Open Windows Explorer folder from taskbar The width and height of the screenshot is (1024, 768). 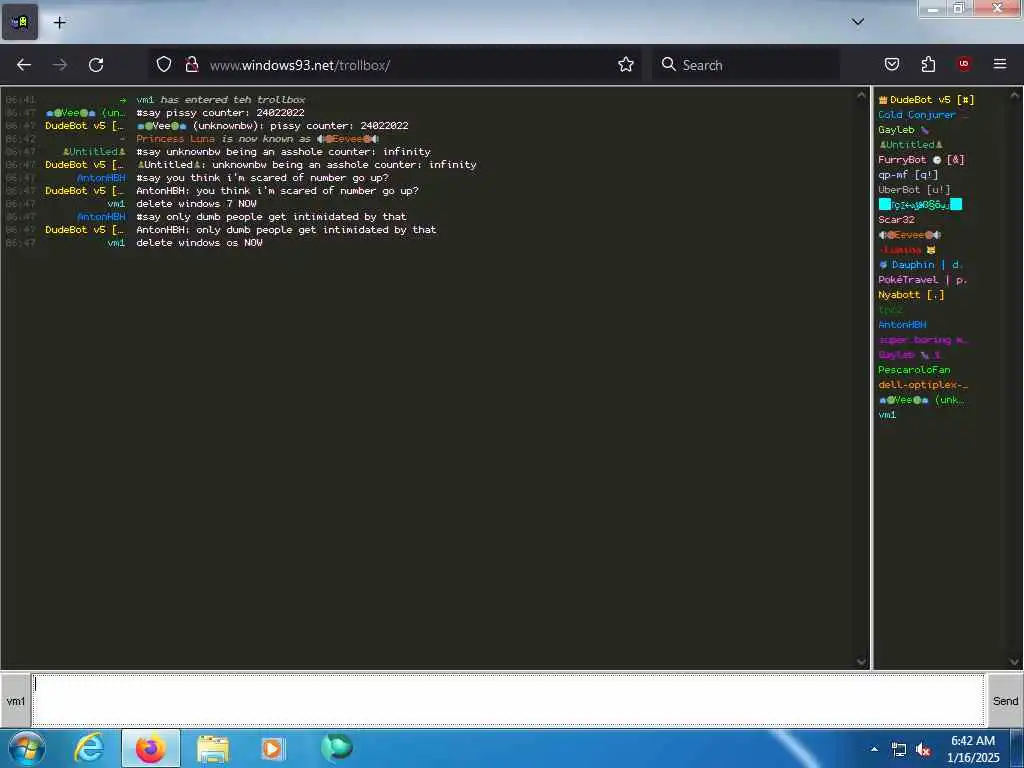click(x=213, y=748)
